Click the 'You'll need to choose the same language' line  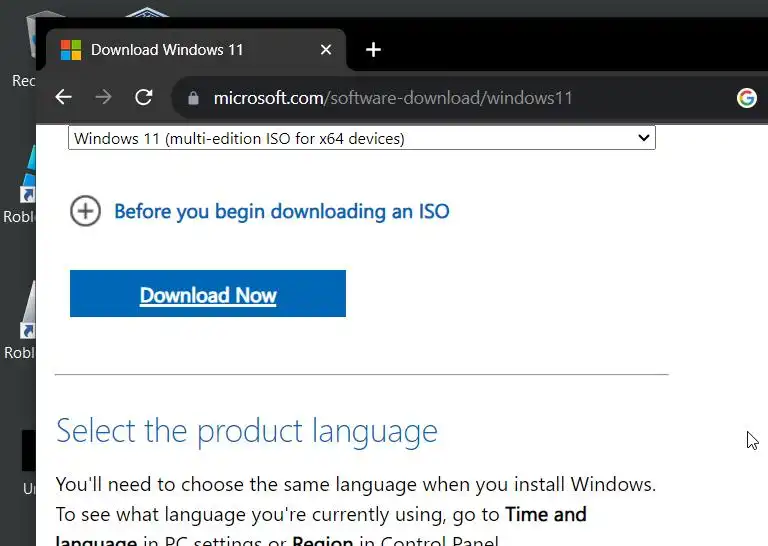[356, 484]
